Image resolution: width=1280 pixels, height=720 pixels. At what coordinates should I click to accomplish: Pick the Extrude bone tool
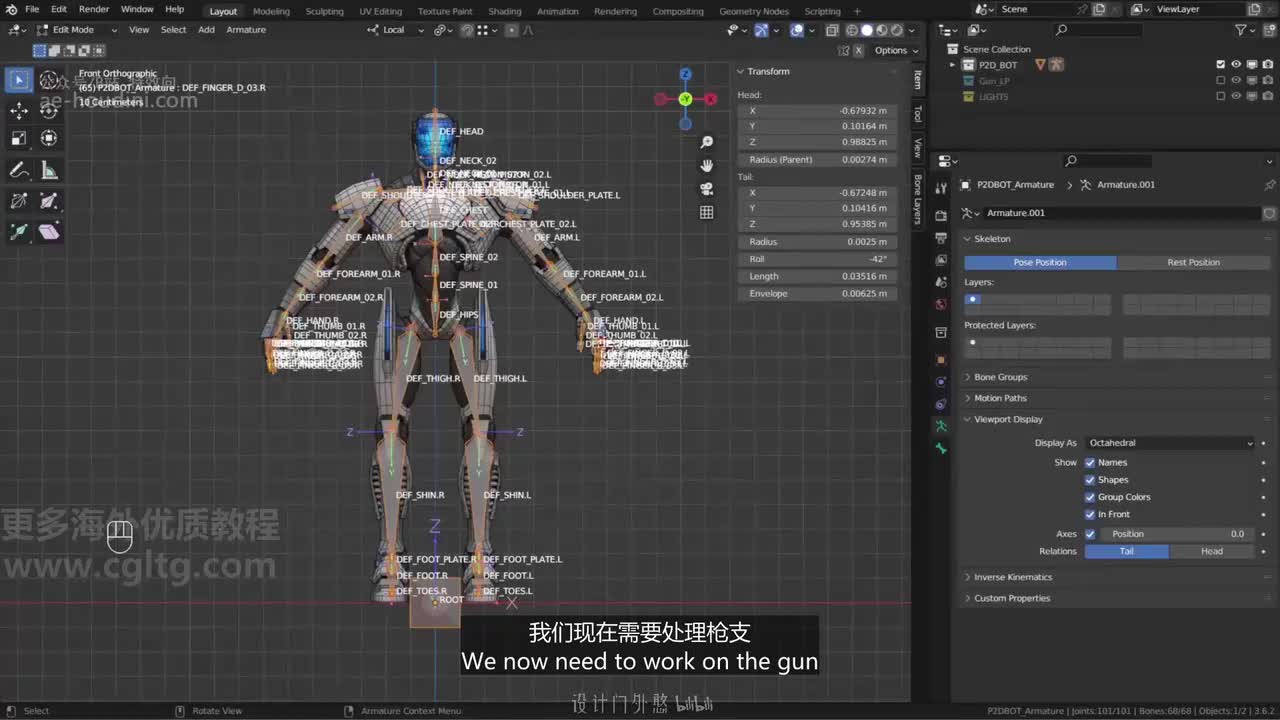[19, 232]
